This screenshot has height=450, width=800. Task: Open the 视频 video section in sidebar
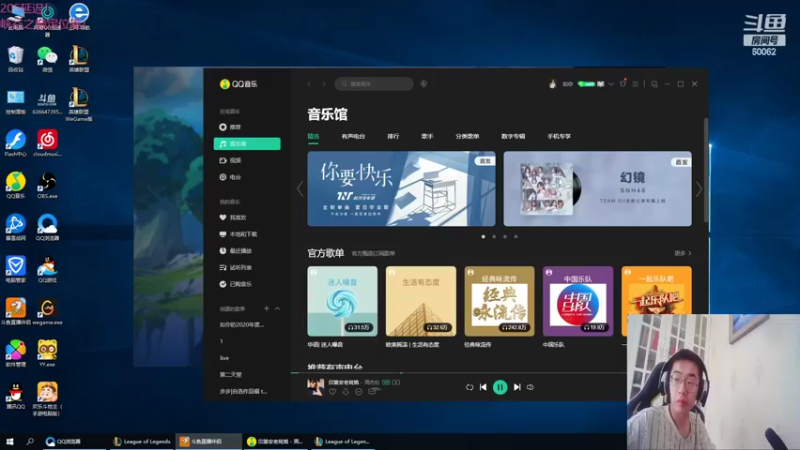click(230, 160)
